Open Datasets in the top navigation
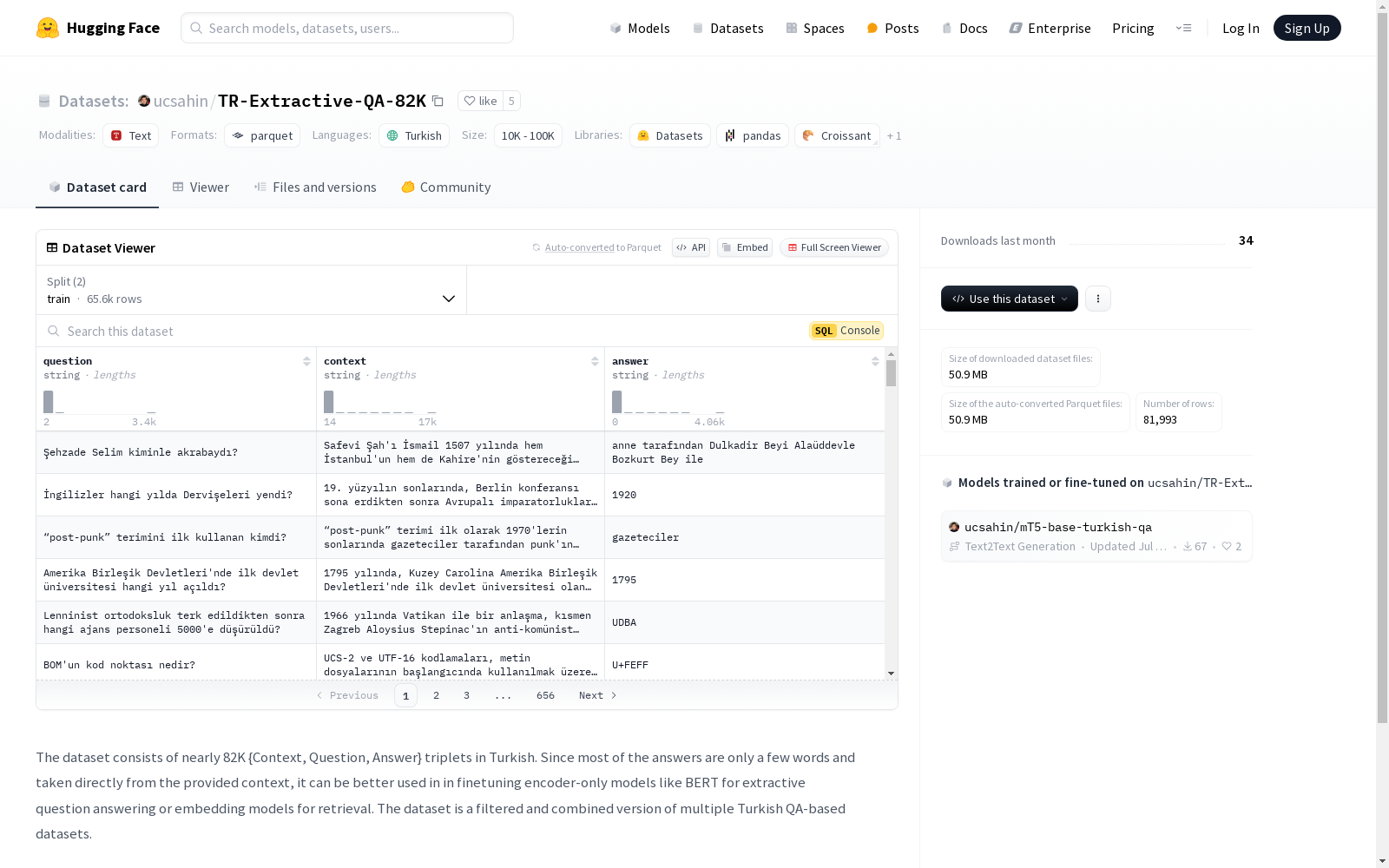Screen dimensions: 1389x868 tap(727, 28)
